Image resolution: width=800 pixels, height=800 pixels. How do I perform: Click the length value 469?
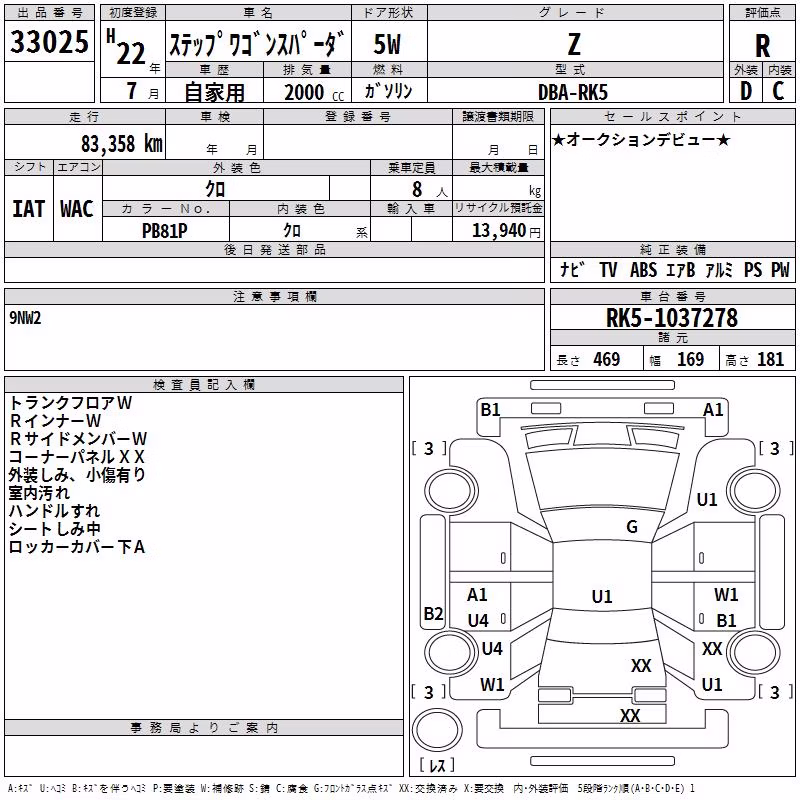[x=607, y=360]
